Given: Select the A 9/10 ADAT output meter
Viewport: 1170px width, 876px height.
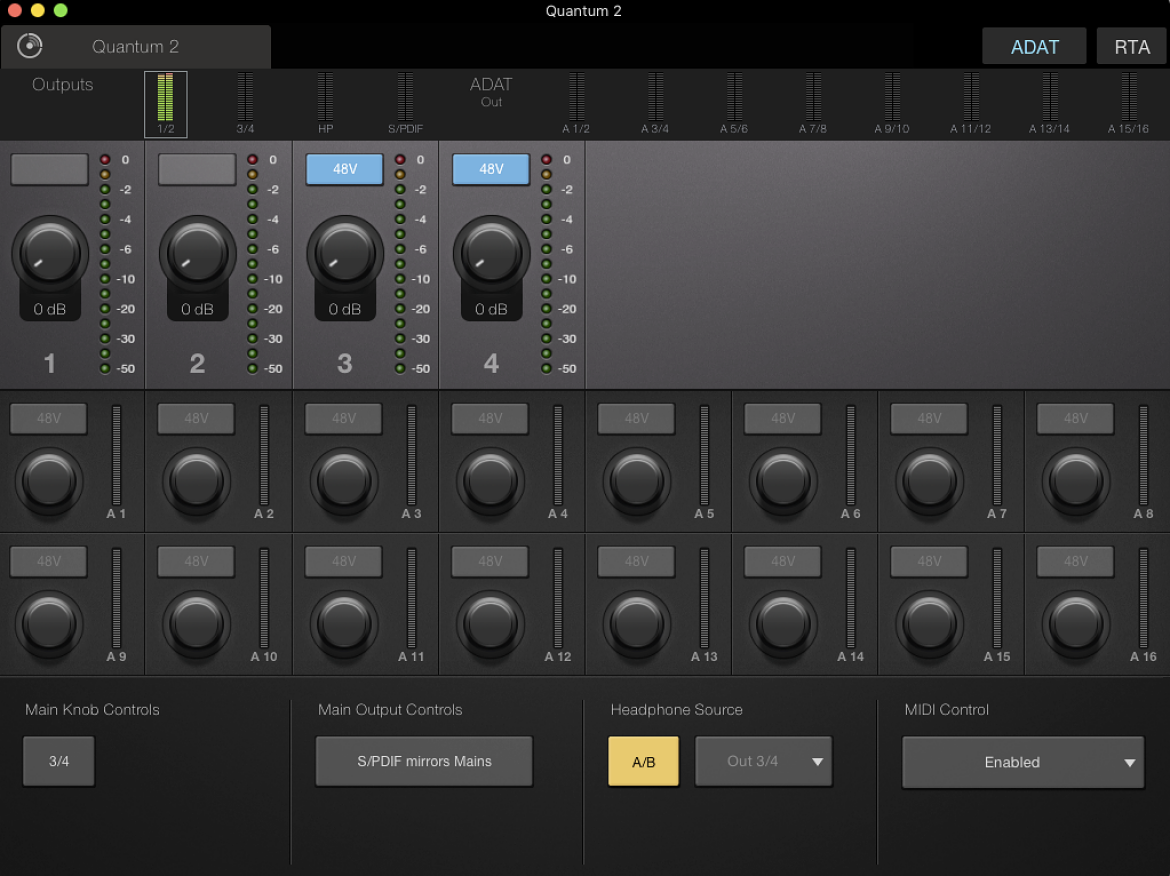Looking at the screenshot, I should pos(892,104).
